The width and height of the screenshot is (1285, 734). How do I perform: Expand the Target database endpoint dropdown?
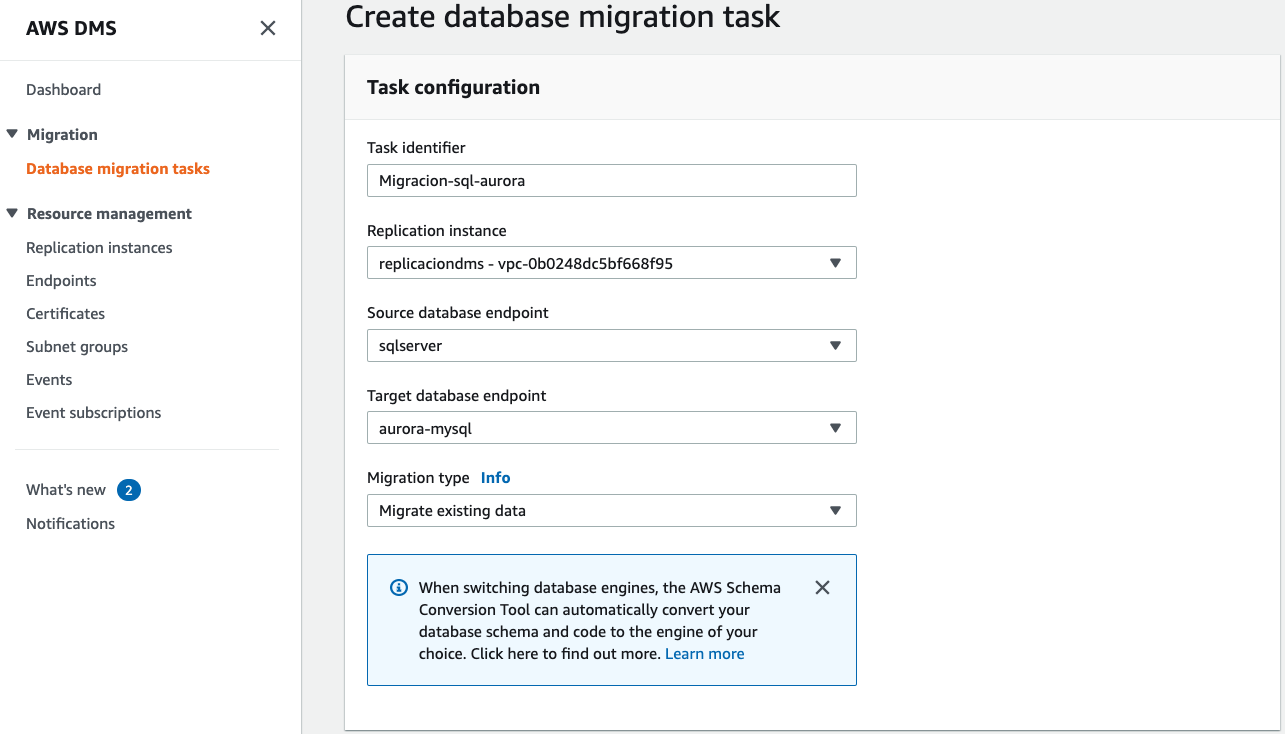coord(611,428)
